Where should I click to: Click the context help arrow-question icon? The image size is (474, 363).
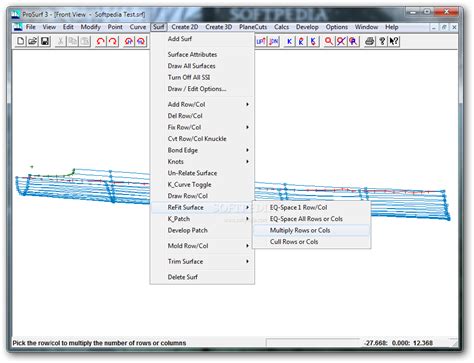(x=394, y=41)
